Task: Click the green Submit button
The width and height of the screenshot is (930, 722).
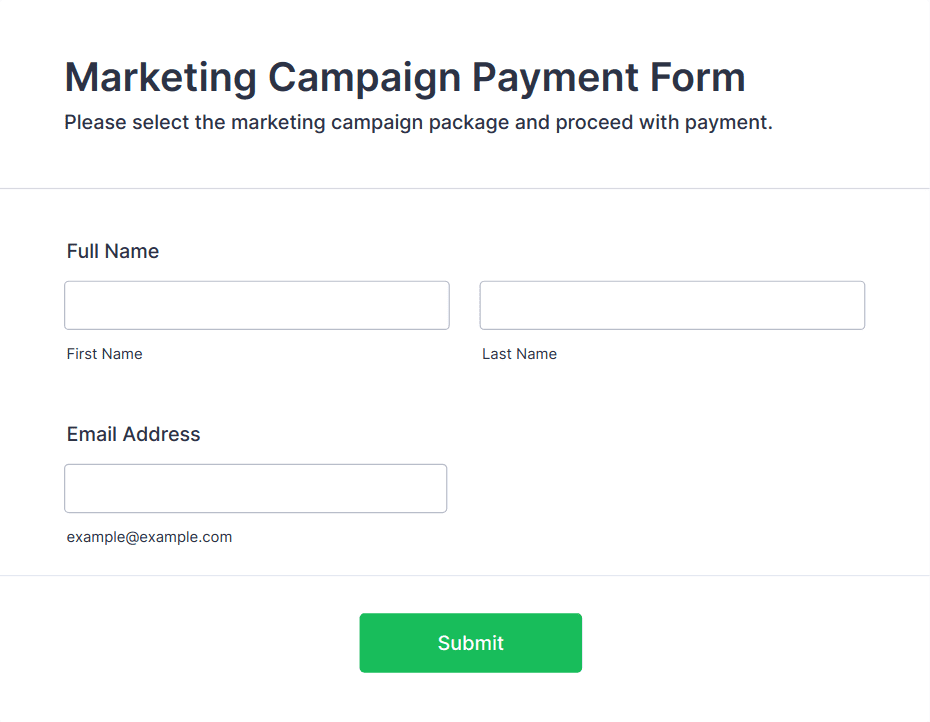Action: (x=470, y=643)
